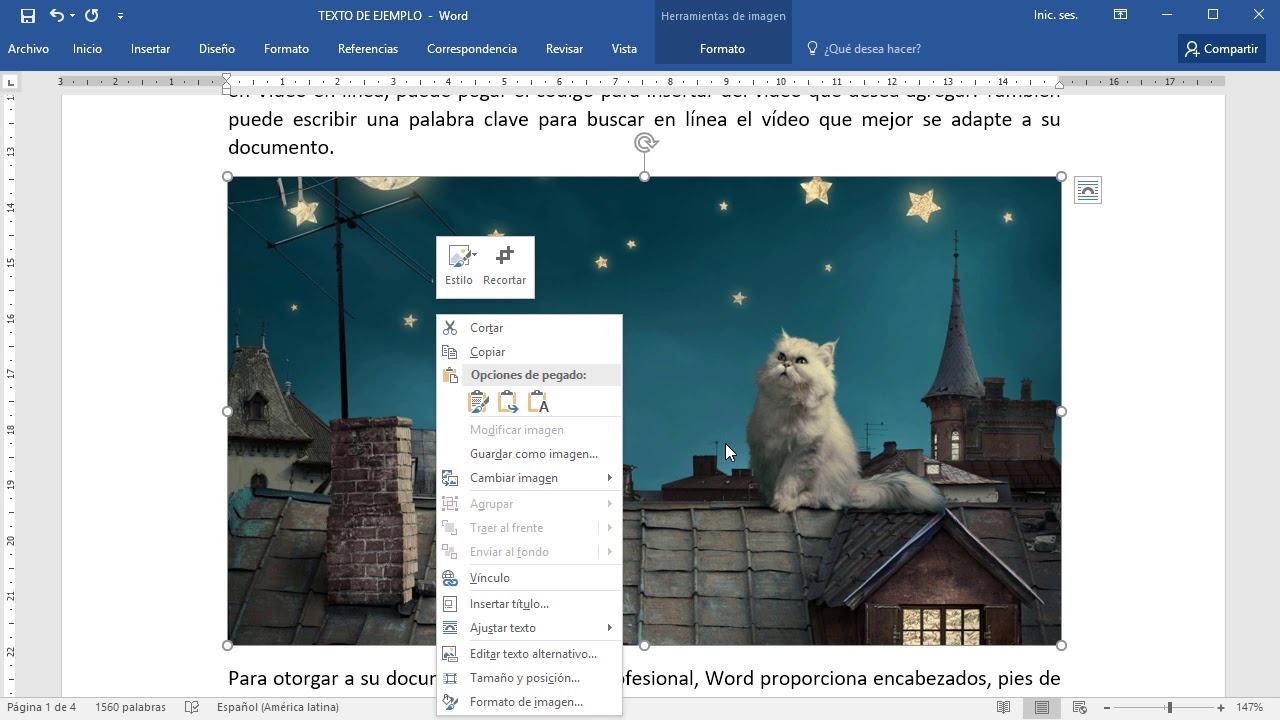Open the Referencias ribbon tab
Viewport: 1280px width, 720px height.
(367, 48)
